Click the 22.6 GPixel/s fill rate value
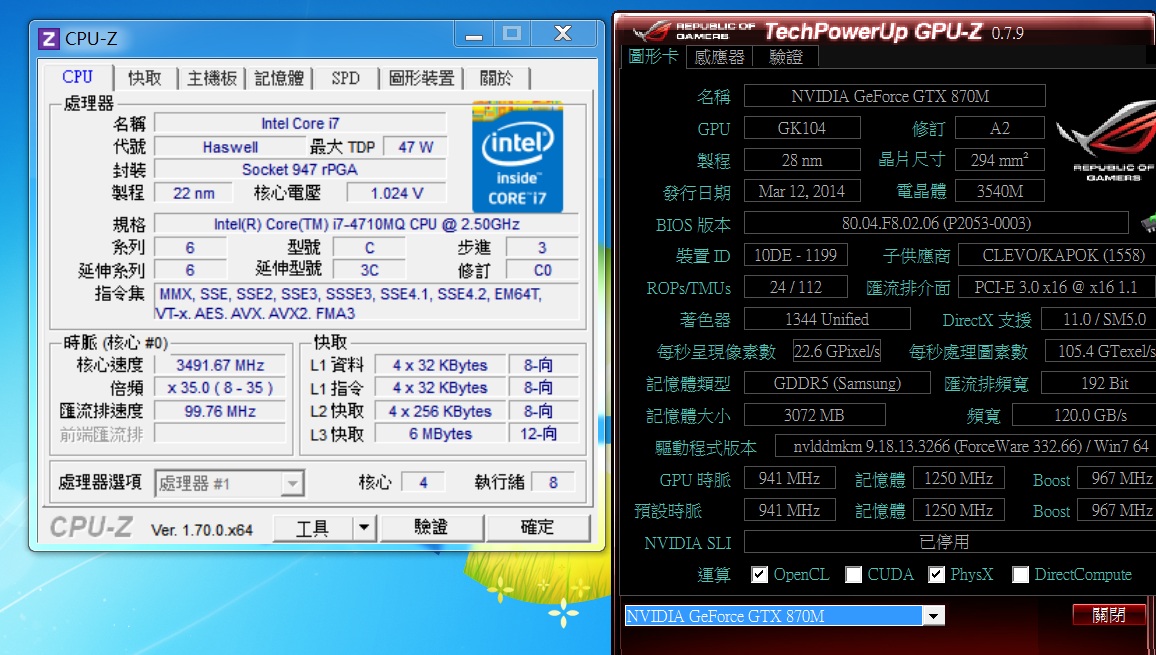The image size is (1156, 655). pos(837,351)
